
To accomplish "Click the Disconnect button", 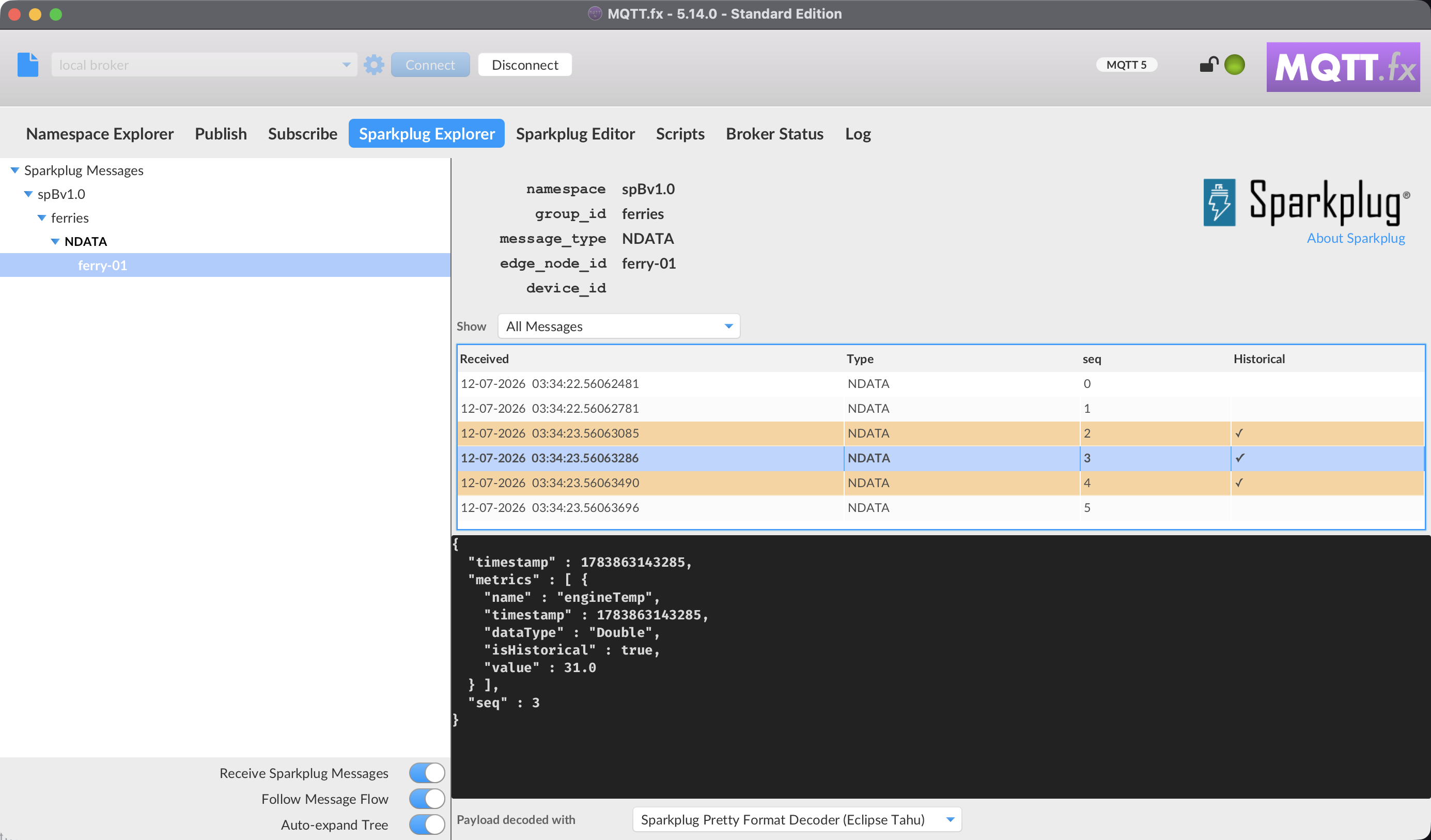I will (x=525, y=65).
